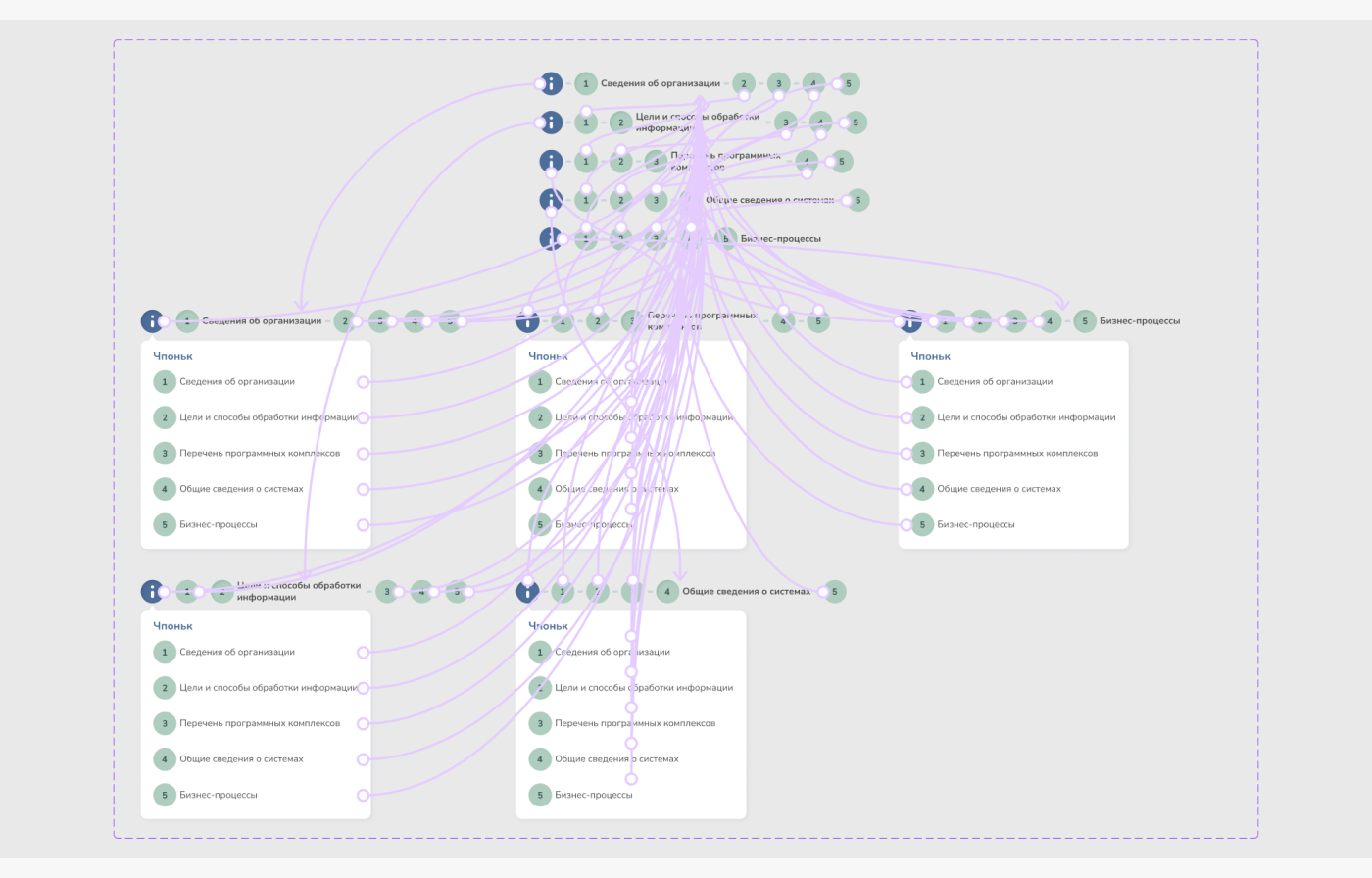The width and height of the screenshot is (1372, 878).
Task: Click Чпоньк header of upper-left card
Action: pyautogui.click(x=172, y=356)
